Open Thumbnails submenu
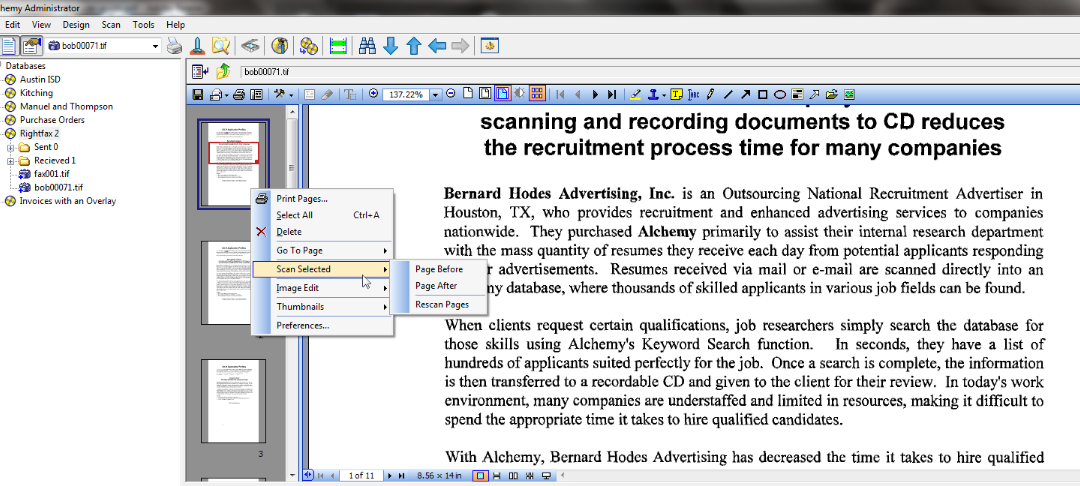 [323, 306]
